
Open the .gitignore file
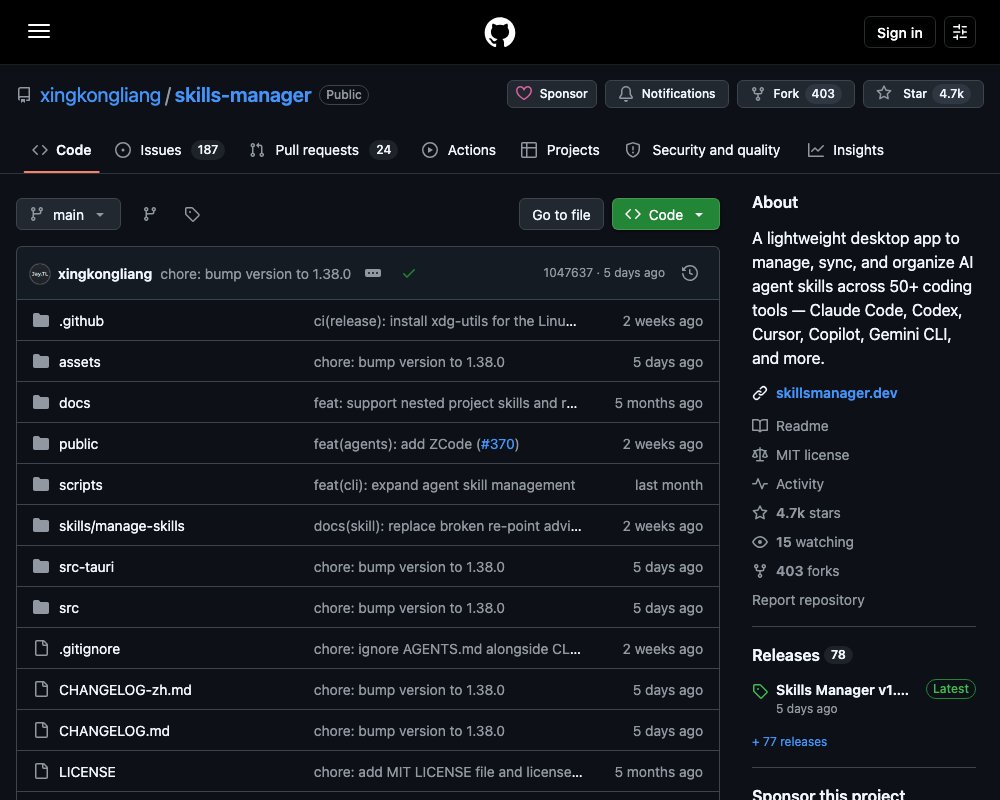tap(89, 649)
